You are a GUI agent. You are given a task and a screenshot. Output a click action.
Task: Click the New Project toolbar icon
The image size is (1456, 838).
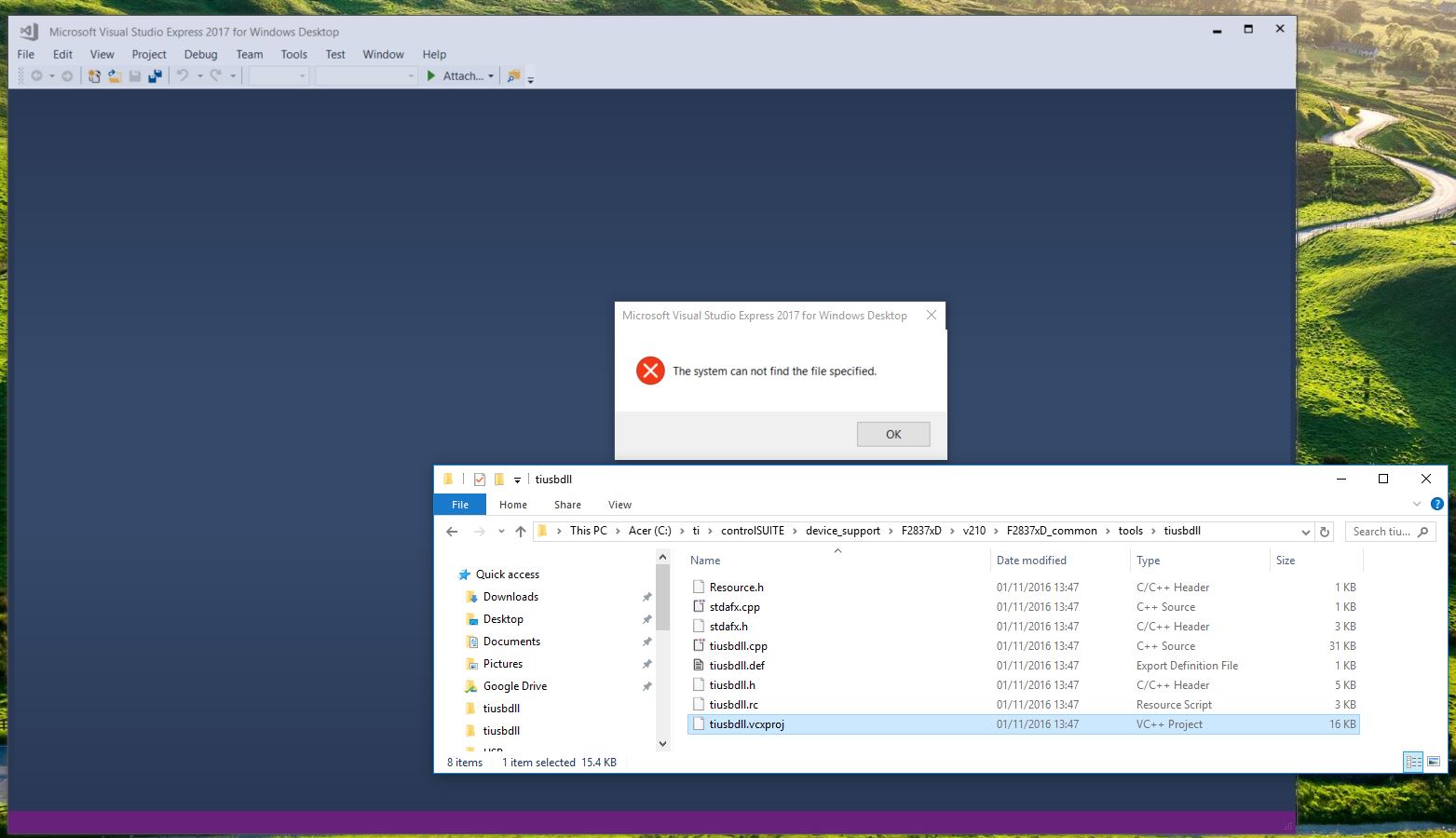point(93,75)
